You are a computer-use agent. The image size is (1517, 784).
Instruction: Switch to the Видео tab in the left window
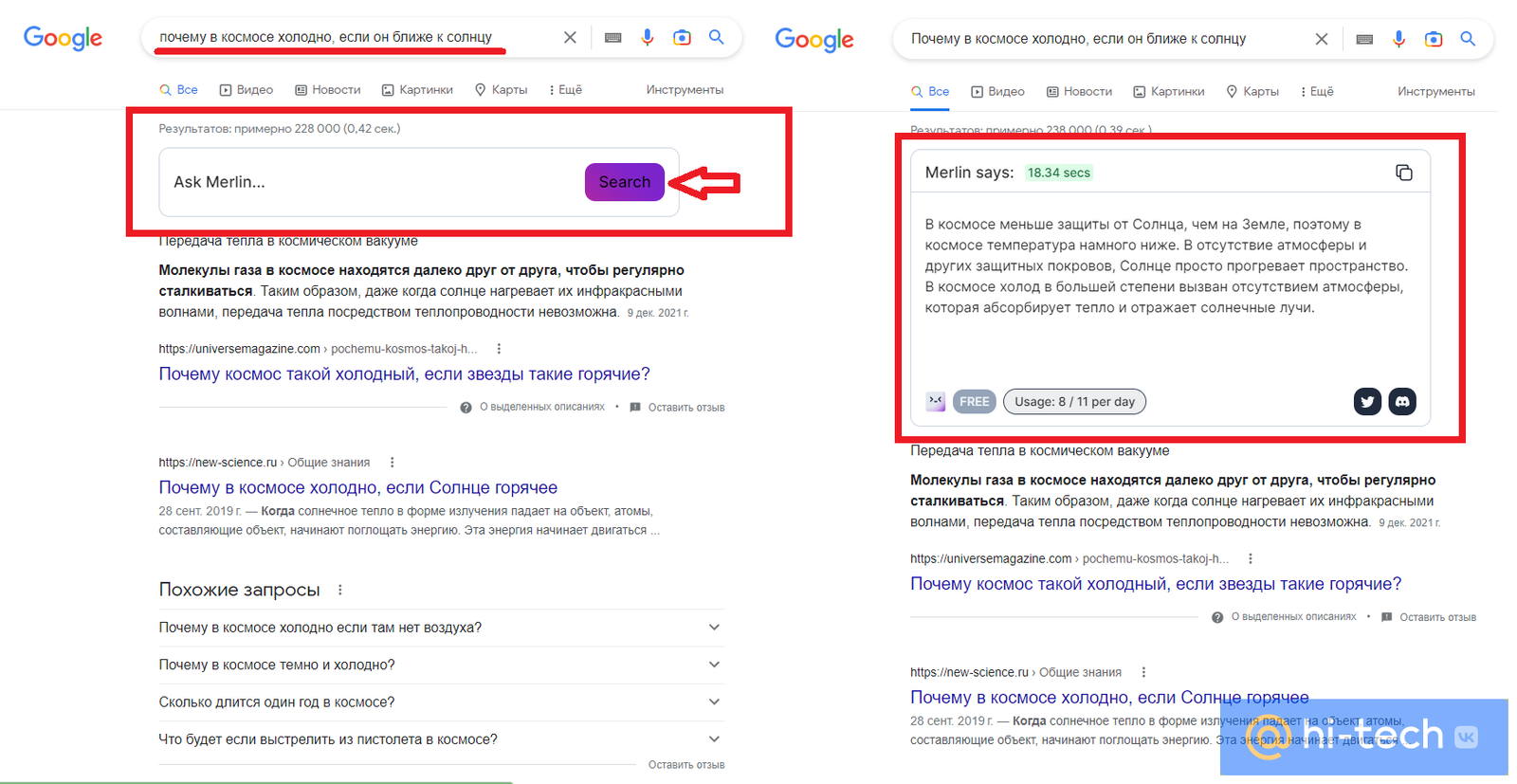pyautogui.click(x=246, y=90)
